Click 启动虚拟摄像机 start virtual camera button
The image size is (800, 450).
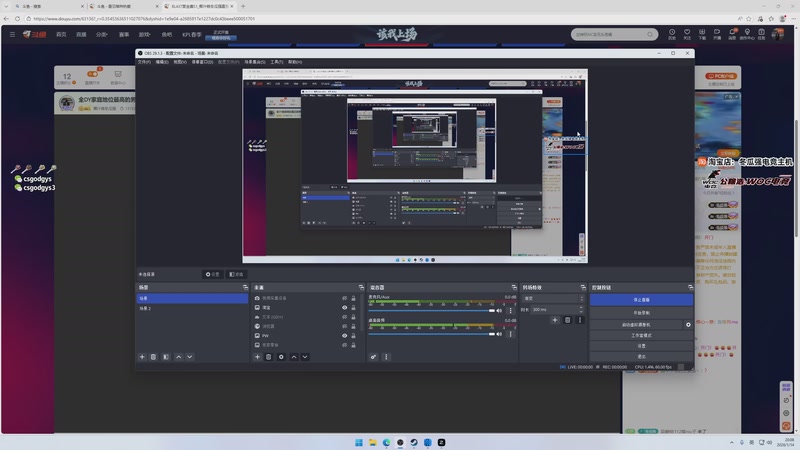tap(636, 324)
